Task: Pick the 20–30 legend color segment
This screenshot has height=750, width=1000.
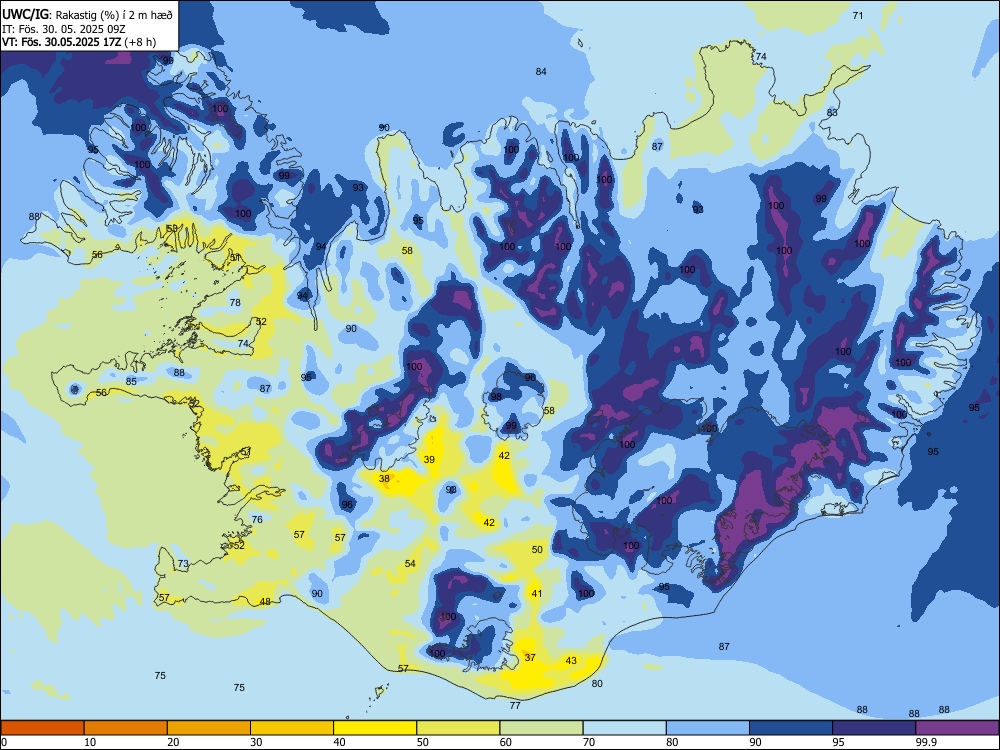Action: (x=209, y=728)
